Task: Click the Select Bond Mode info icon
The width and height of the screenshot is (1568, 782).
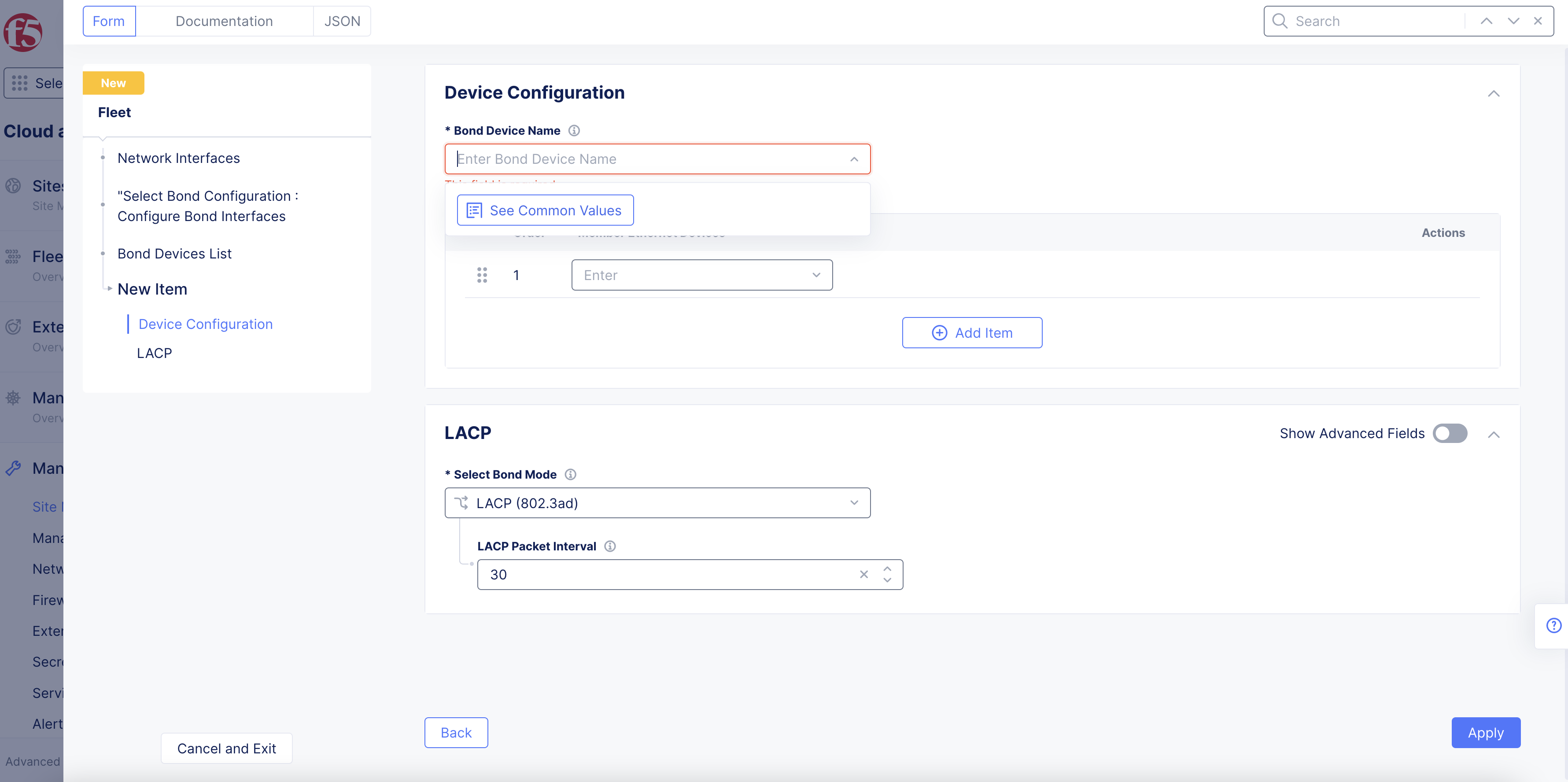Action: click(x=570, y=474)
